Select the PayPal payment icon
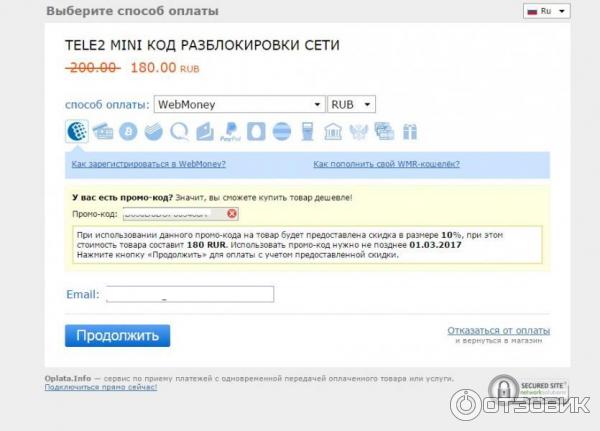The width and height of the screenshot is (600, 431). (x=230, y=132)
